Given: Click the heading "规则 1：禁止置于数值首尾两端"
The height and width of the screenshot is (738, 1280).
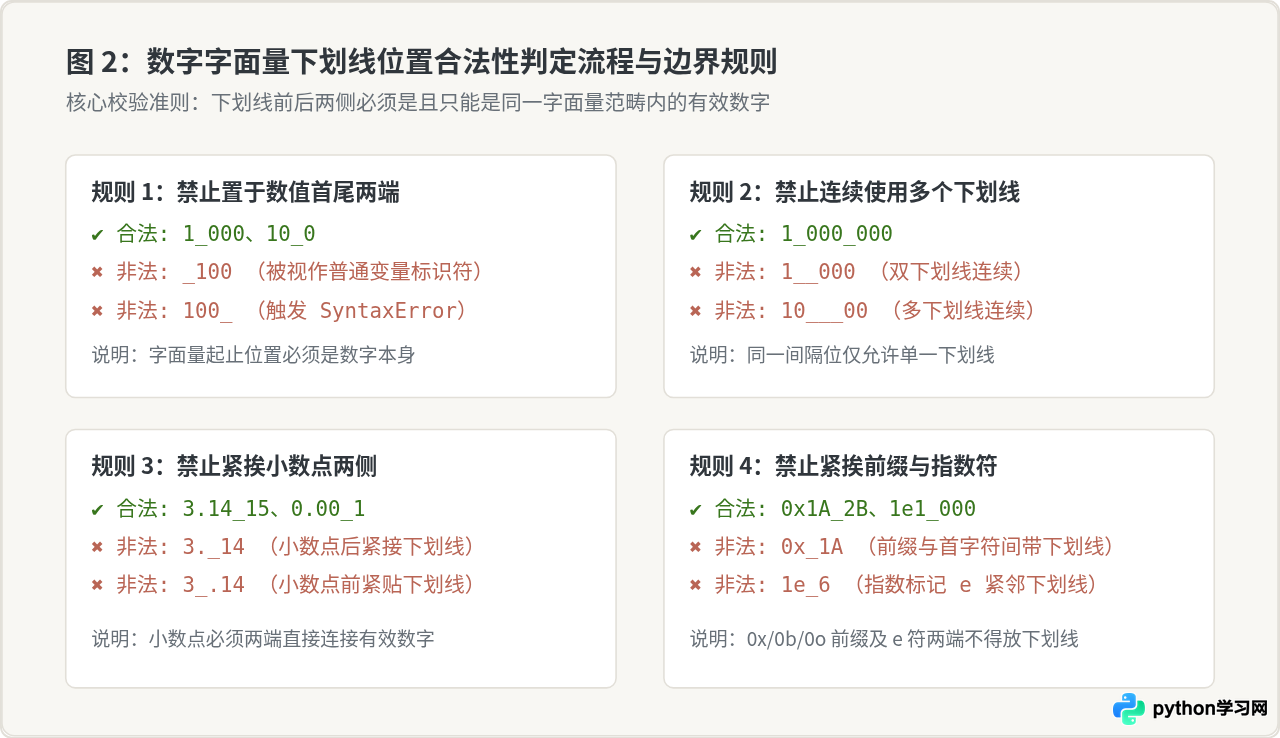Looking at the screenshot, I should pyautogui.click(x=246, y=192).
